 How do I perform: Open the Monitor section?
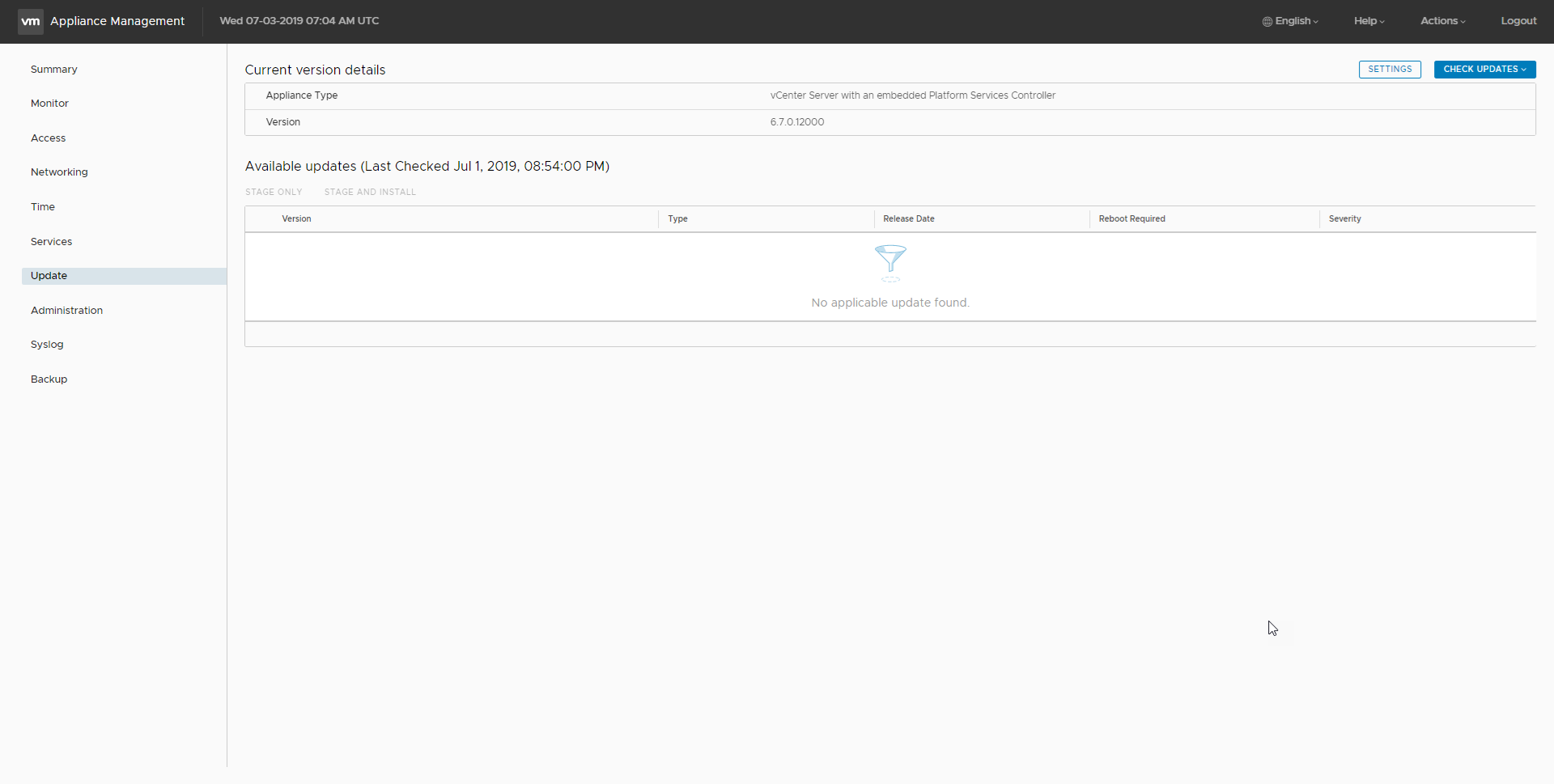click(x=49, y=104)
